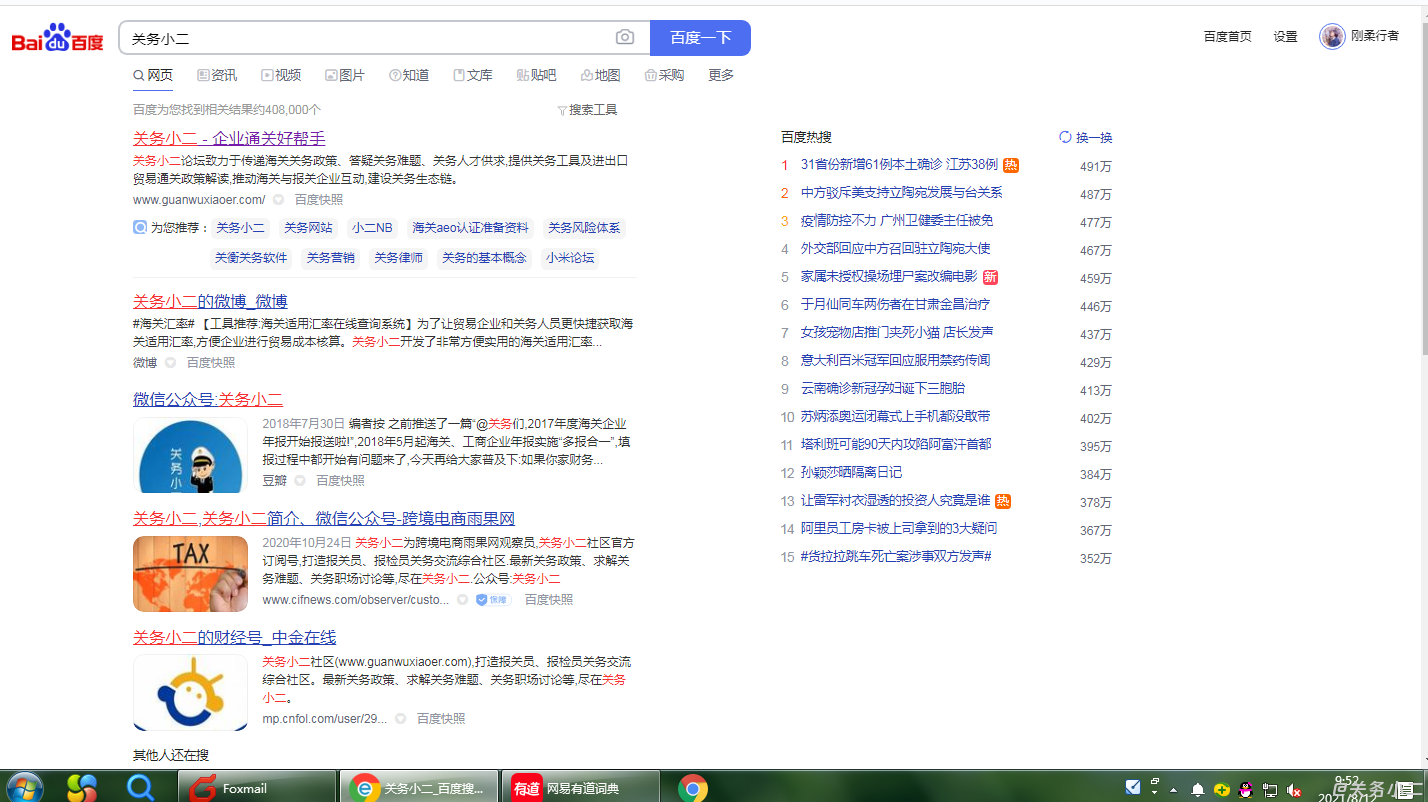Click the 中金在线 result thumbnail

click(x=190, y=692)
